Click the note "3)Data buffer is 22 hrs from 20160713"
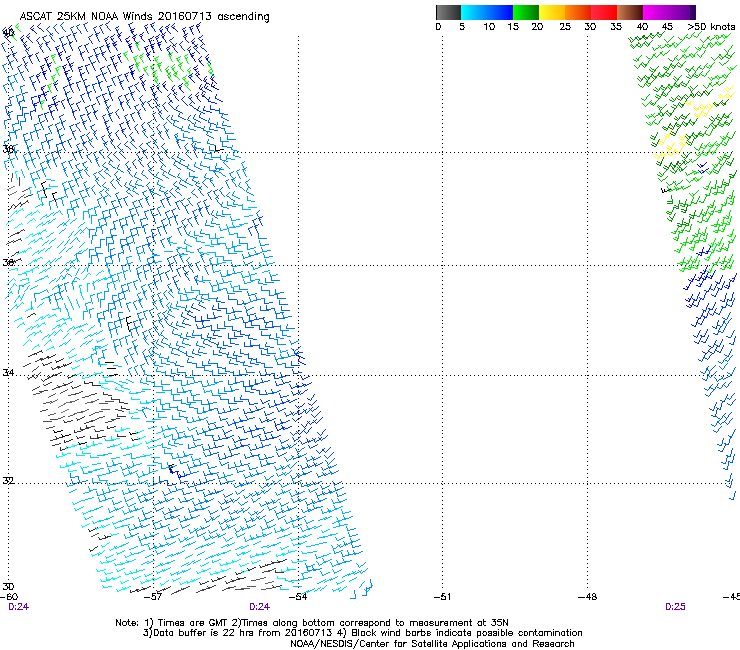Viewport: 740px width, 650px height. coord(239,633)
